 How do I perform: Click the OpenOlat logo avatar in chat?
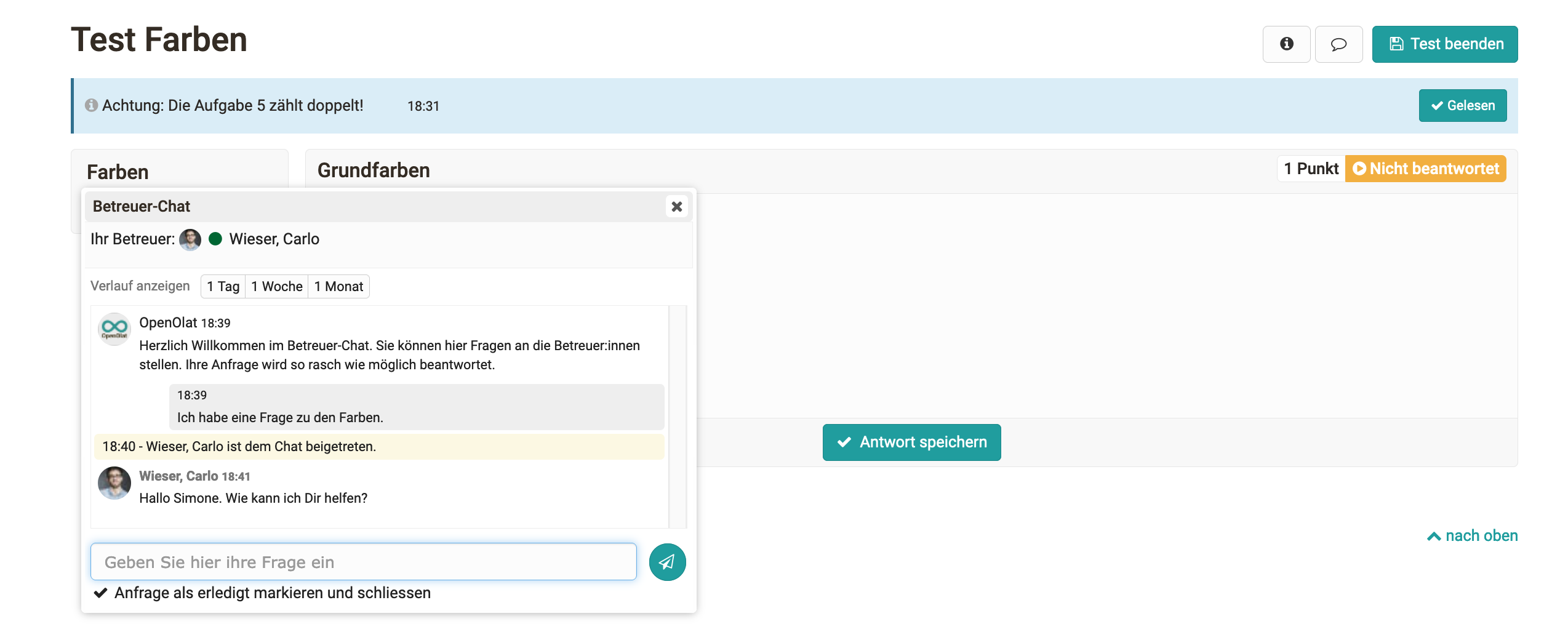[x=114, y=329]
